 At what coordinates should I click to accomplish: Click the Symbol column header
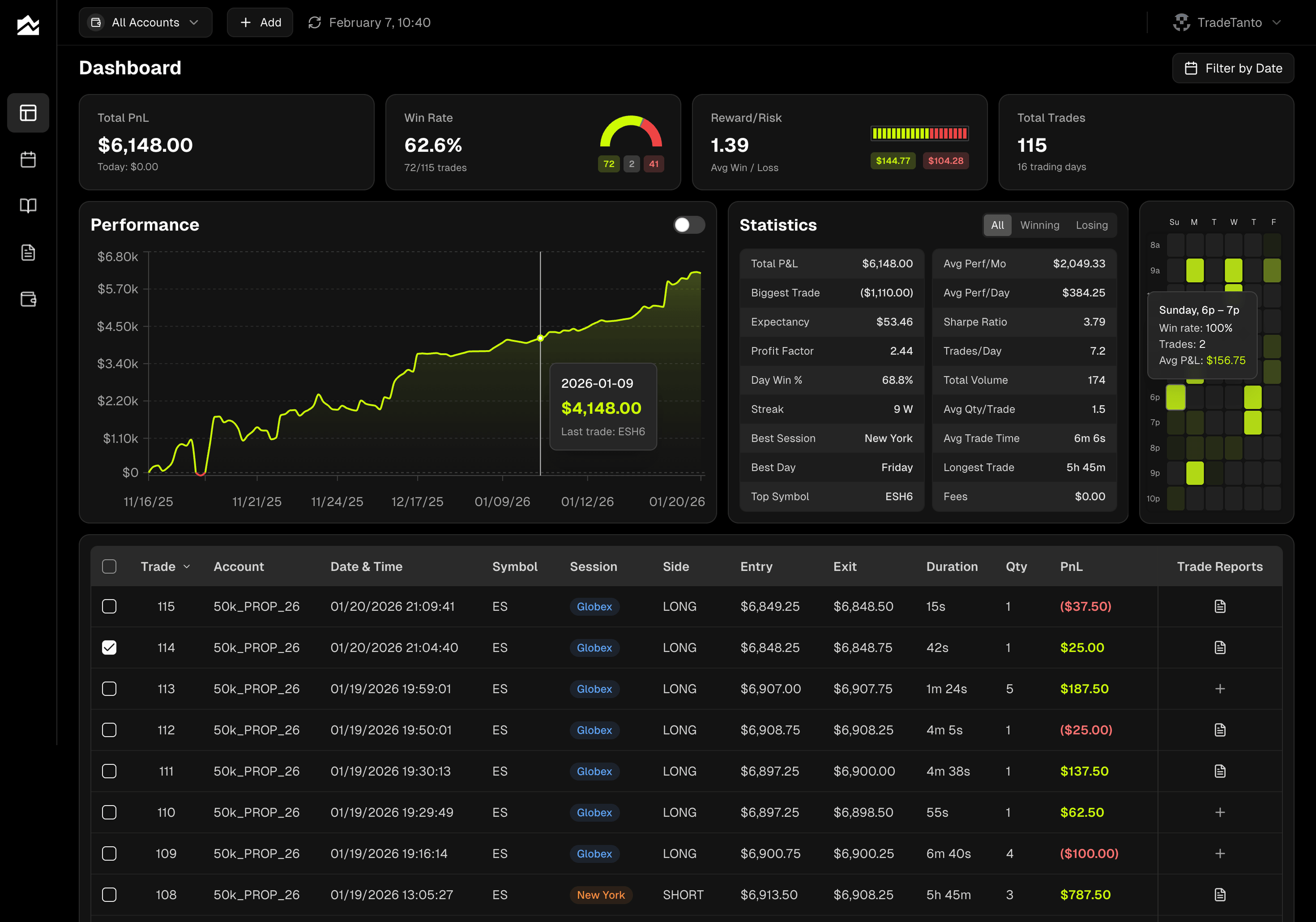515,566
